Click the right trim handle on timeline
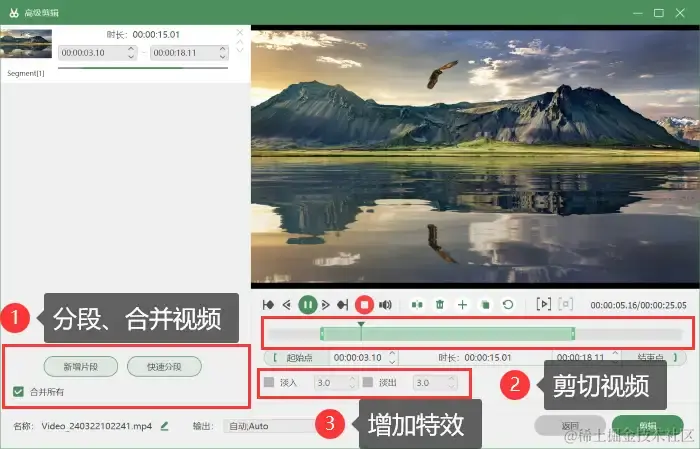The width and height of the screenshot is (700, 449). tap(573, 334)
